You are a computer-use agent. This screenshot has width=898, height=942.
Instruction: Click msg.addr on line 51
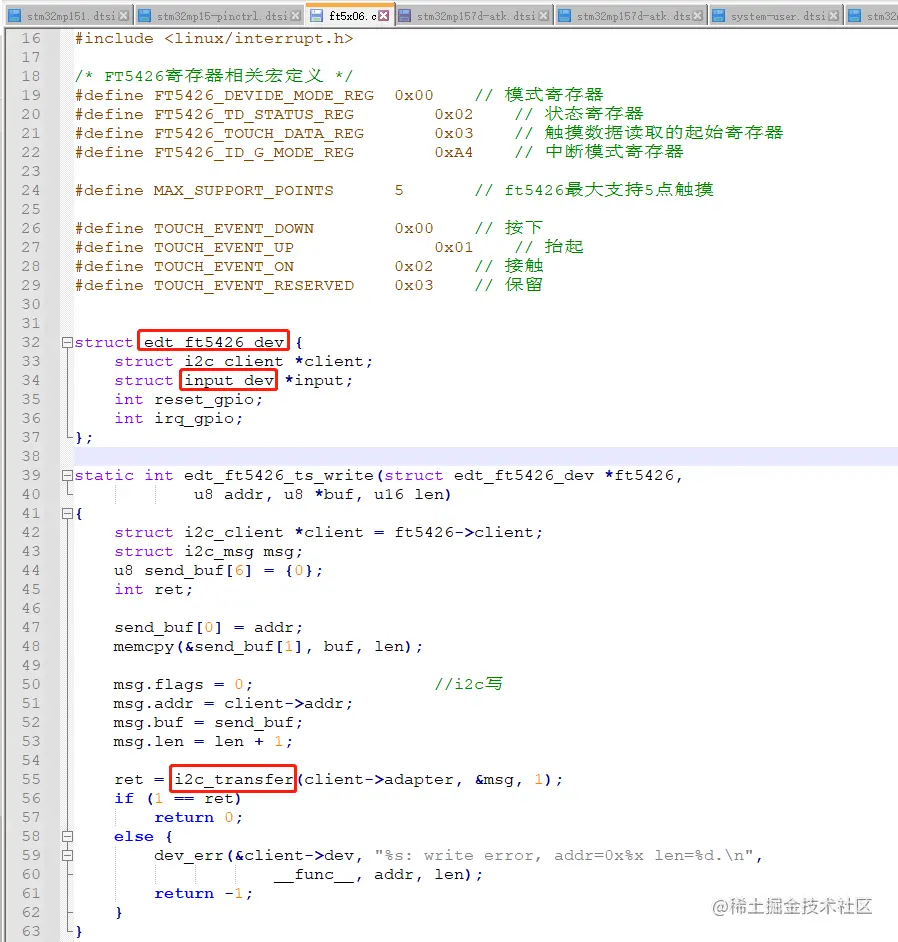[x=153, y=703]
